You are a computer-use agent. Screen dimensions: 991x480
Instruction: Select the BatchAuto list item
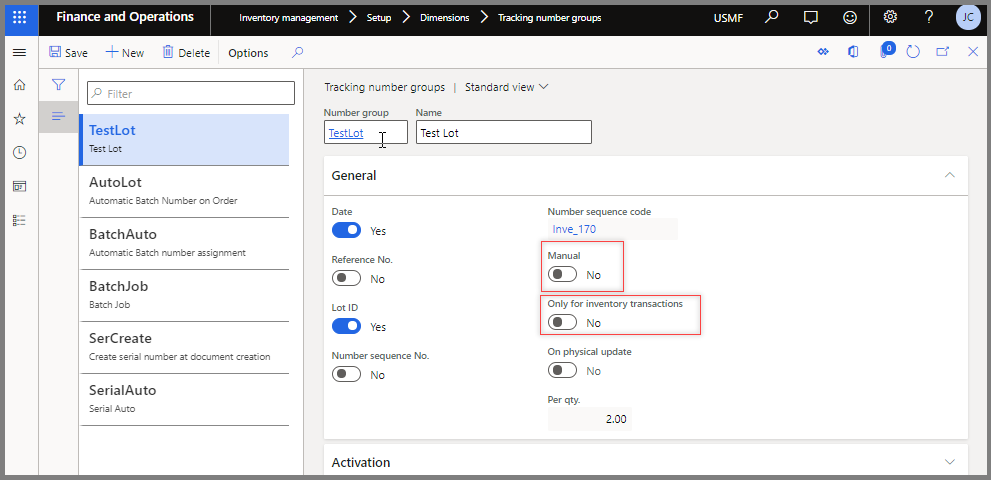tap(184, 243)
